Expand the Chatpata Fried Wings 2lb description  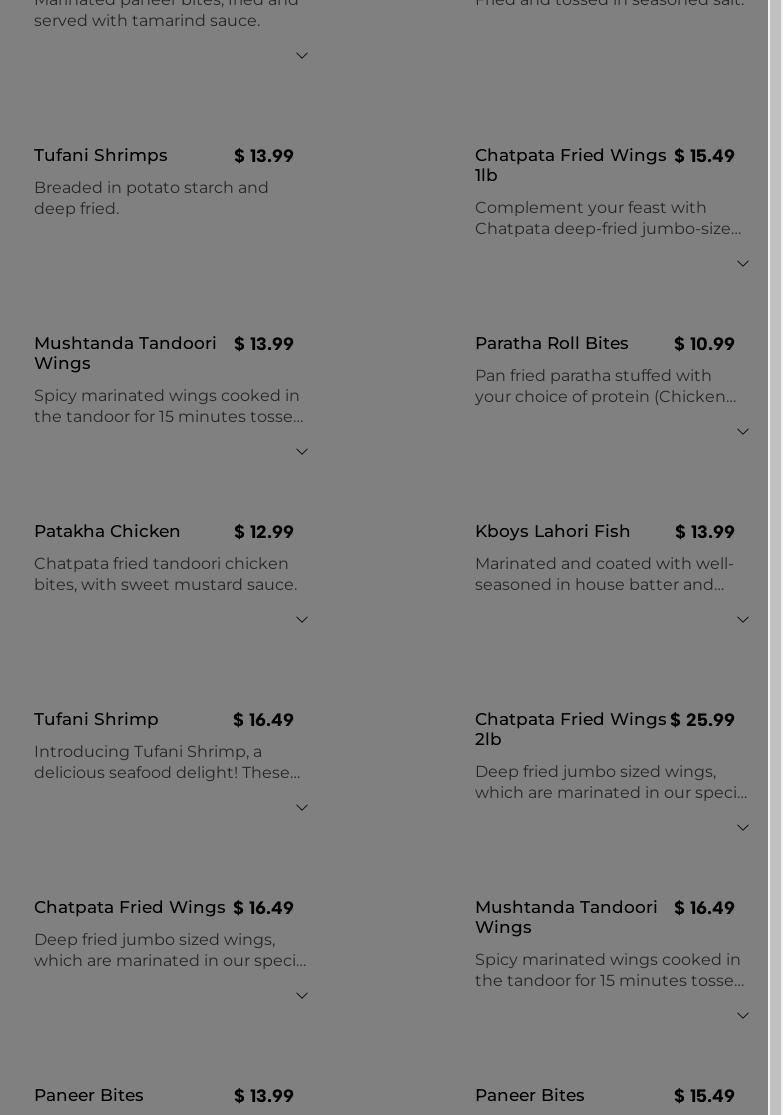(742, 828)
